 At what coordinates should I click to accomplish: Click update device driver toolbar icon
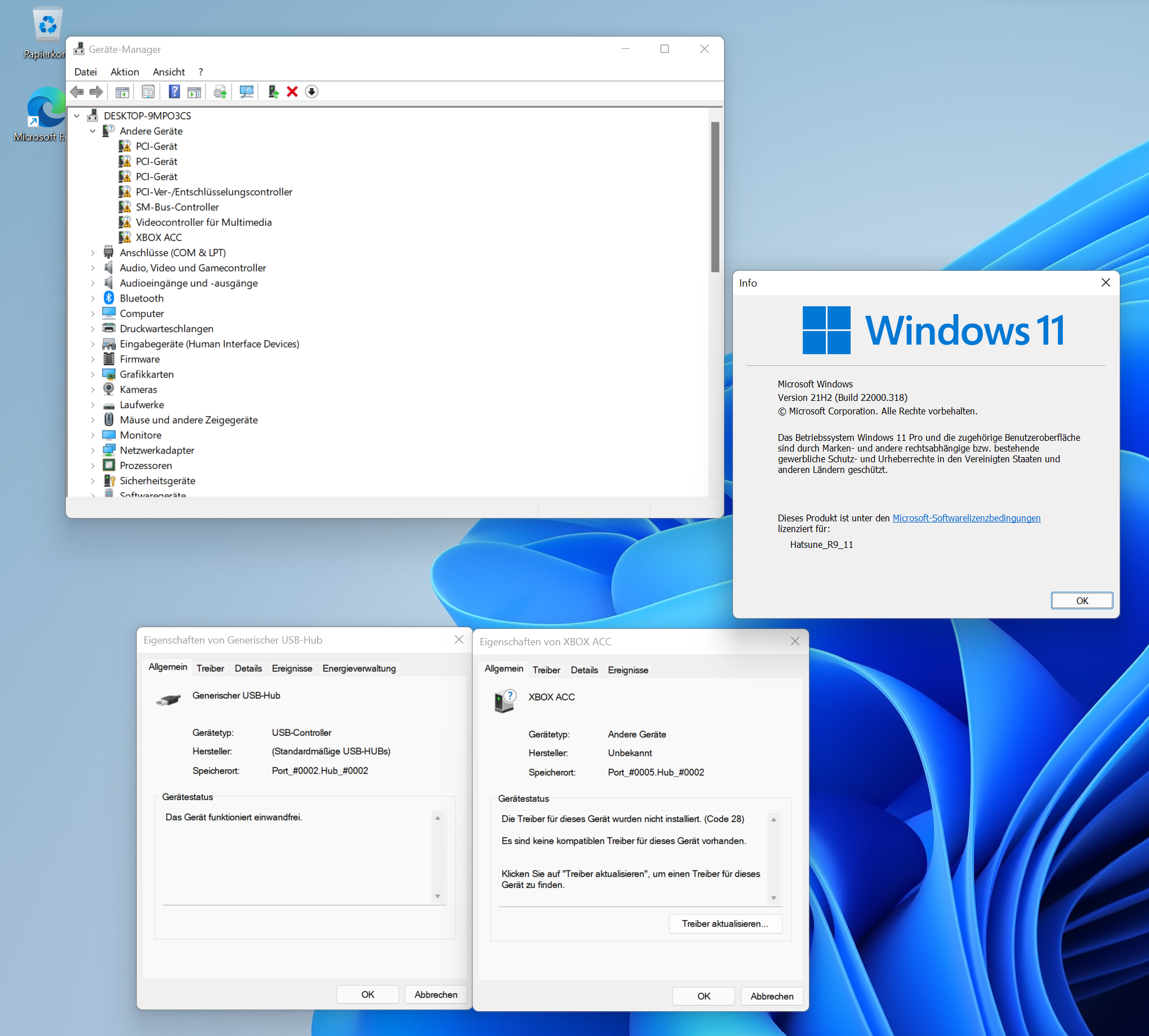pyautogui.click(x=220, y=92)
